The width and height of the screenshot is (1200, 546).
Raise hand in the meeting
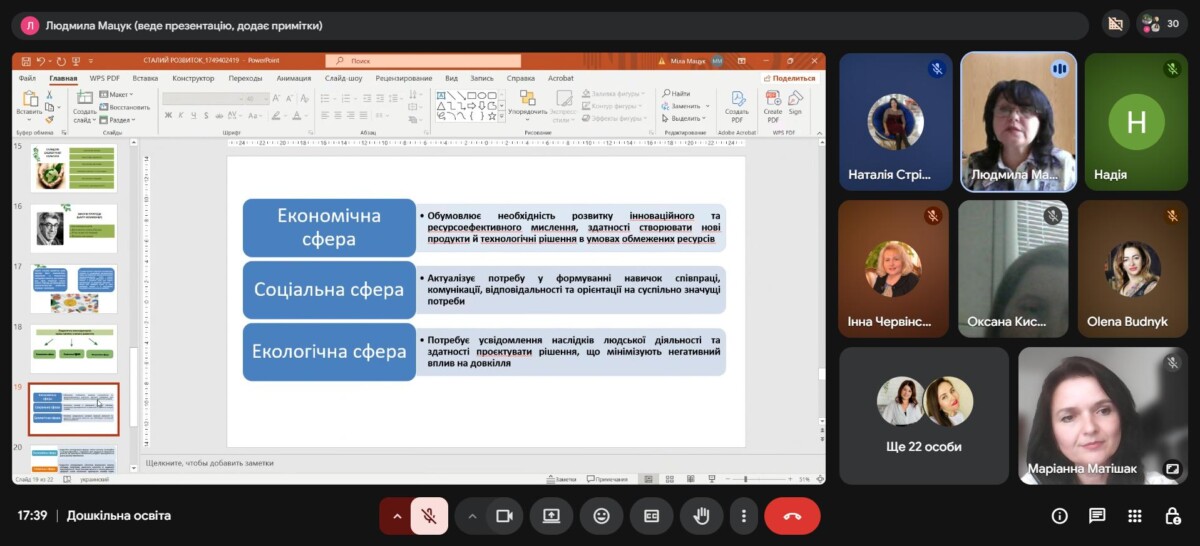[x=701, y=516]
